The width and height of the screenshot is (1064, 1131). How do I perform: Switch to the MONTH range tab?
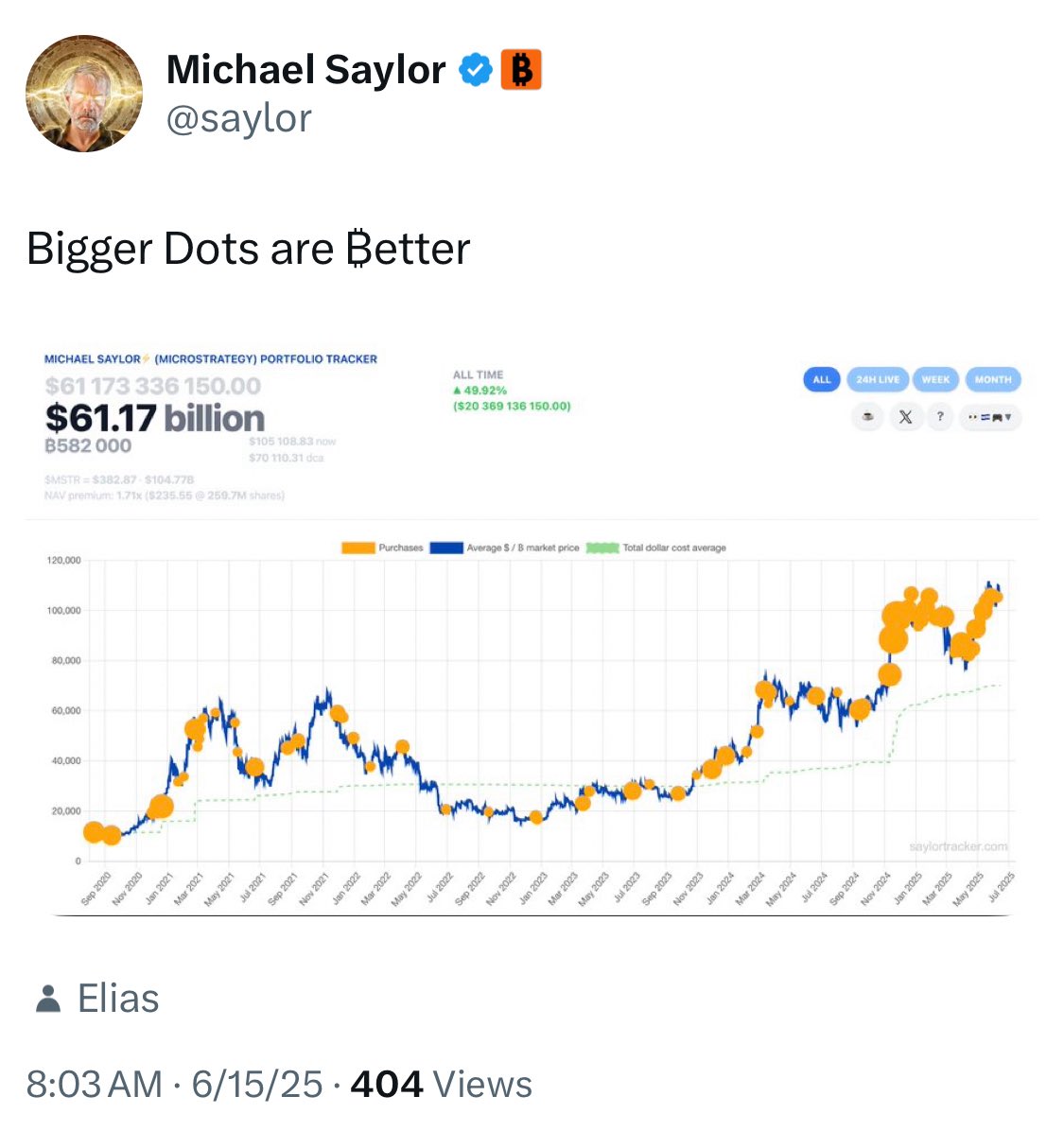pyautogui.click(x=993, y=379)
